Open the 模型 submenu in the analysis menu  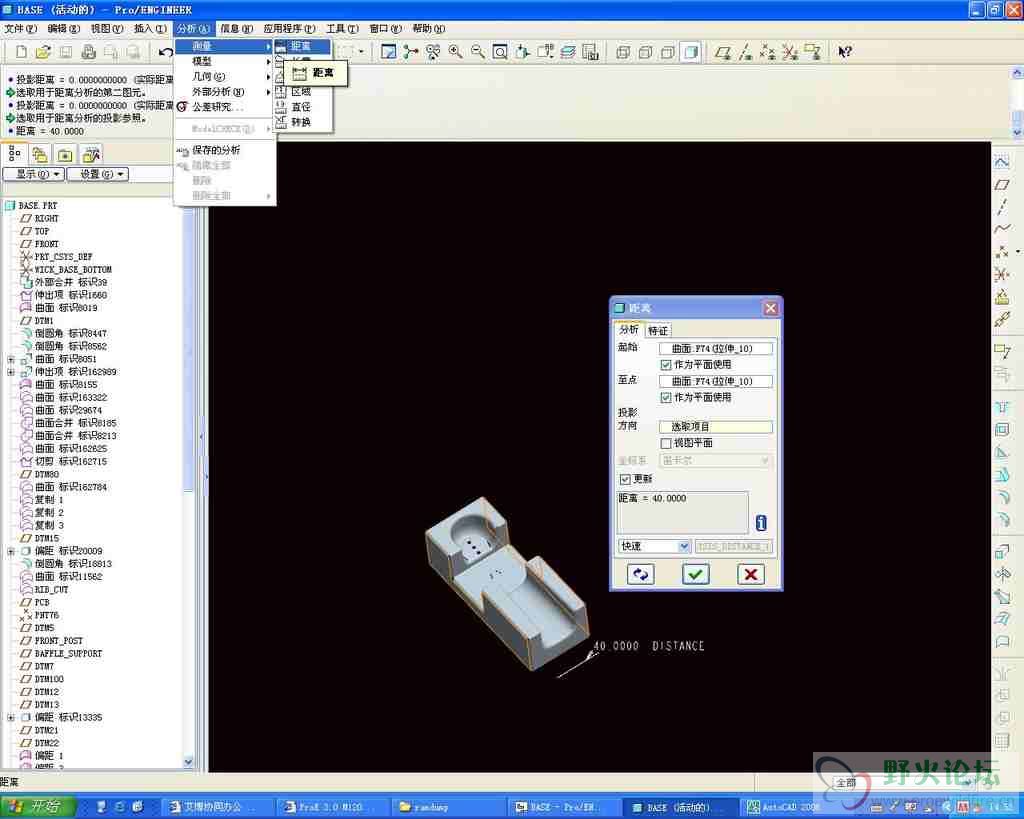(225, 61)
